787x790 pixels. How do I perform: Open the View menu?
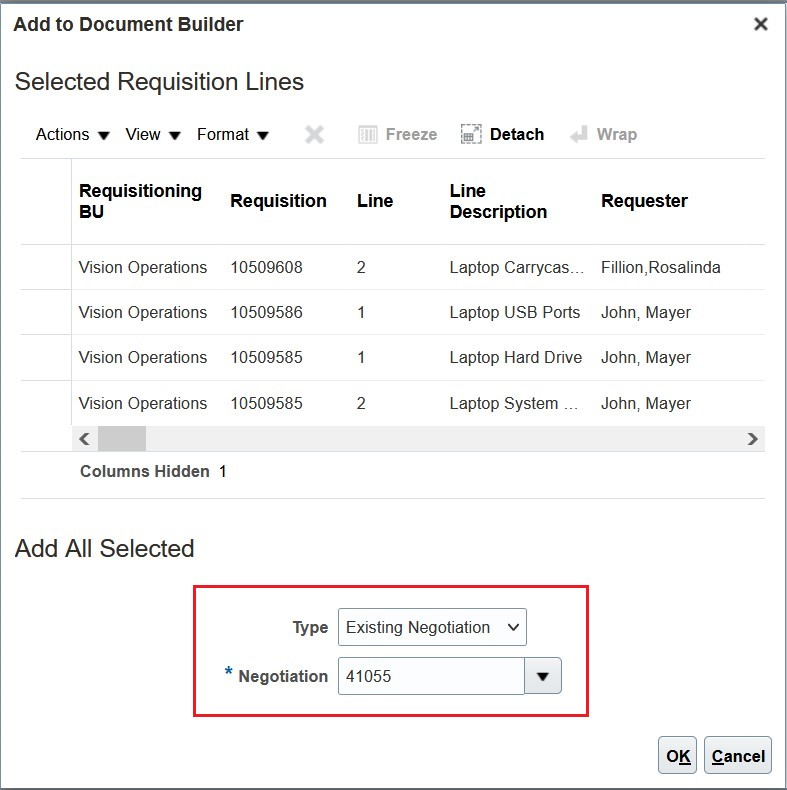point(152,135)
